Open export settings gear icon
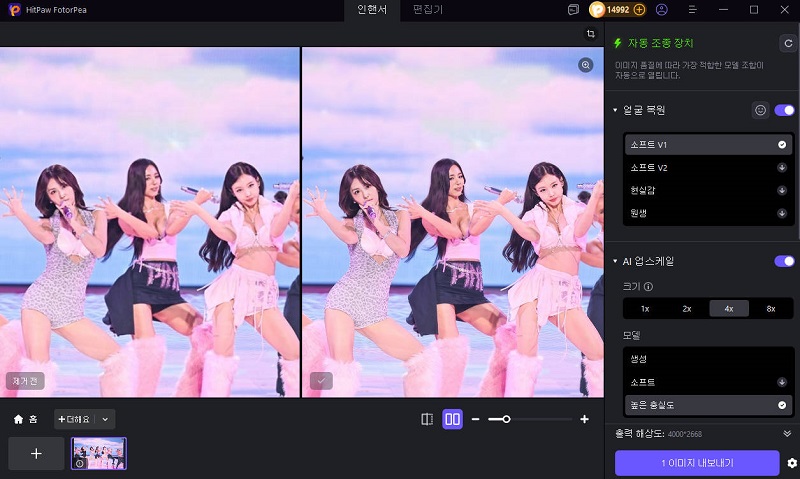The height and width of the screenshot is (479, 800). coord(792,463)
